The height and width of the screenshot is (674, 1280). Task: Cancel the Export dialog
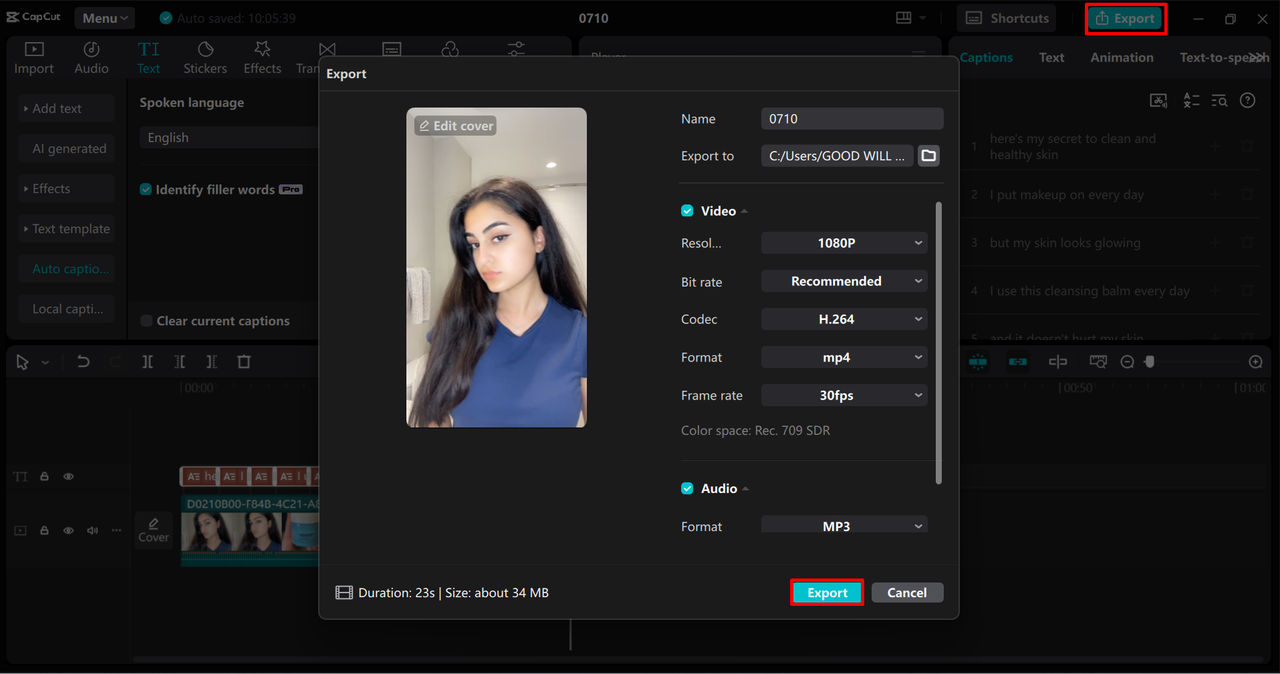(907, 593)
